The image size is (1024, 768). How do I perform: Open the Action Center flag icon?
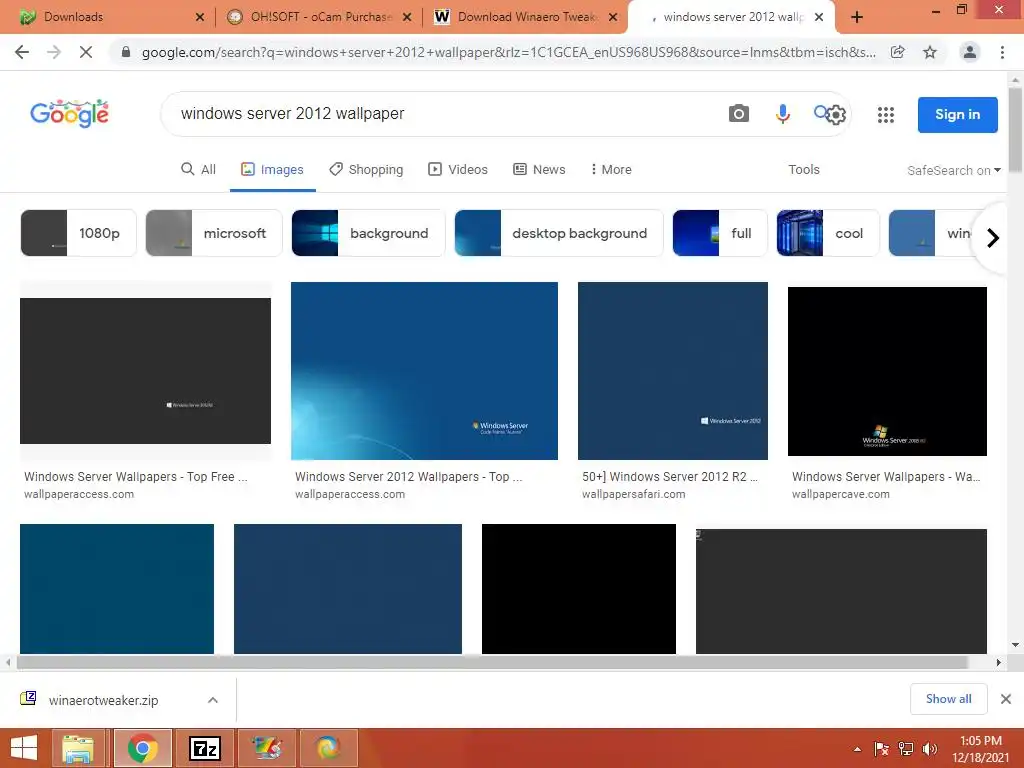point(881,749)
